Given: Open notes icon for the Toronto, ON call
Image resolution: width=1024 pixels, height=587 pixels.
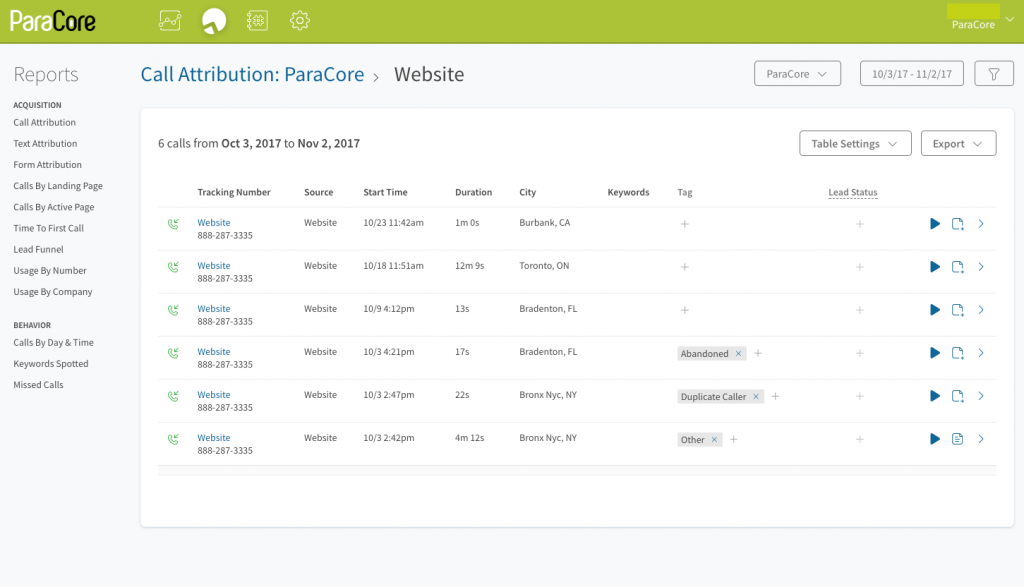Looking at the screenshot, I should click(957, 267).
